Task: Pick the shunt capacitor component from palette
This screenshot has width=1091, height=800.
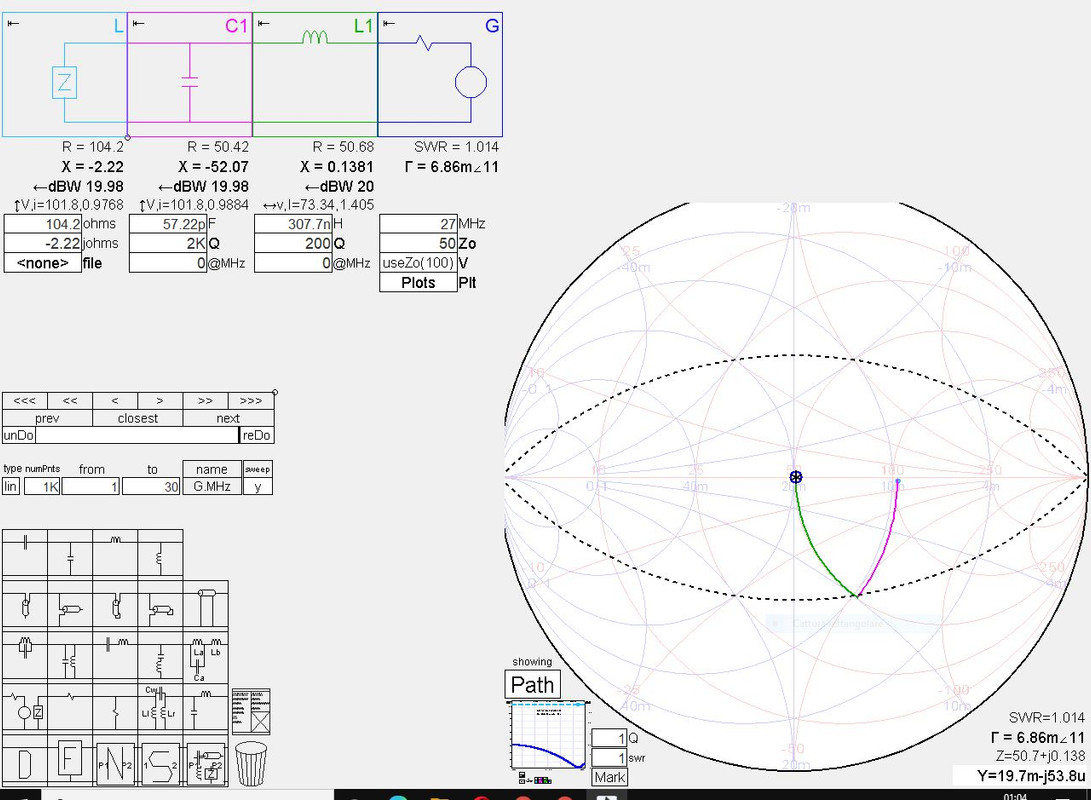Action: (x=70, y=552)
